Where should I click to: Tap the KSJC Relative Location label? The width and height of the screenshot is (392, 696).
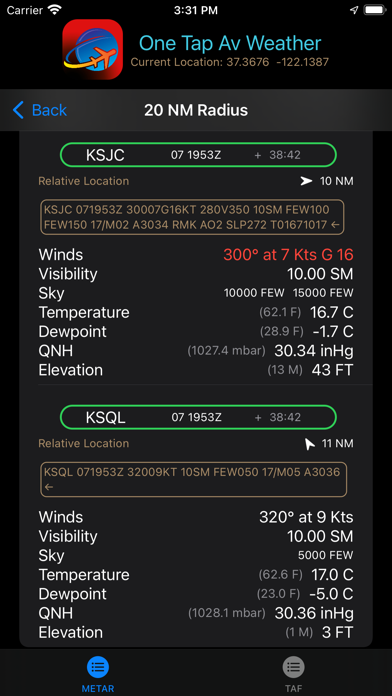click(x=83, y=181)
